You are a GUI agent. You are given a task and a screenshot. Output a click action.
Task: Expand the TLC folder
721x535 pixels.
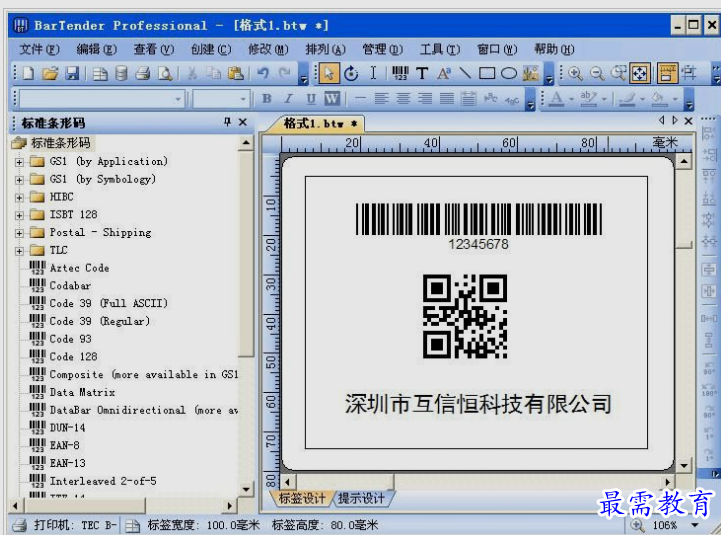(19, 251)
